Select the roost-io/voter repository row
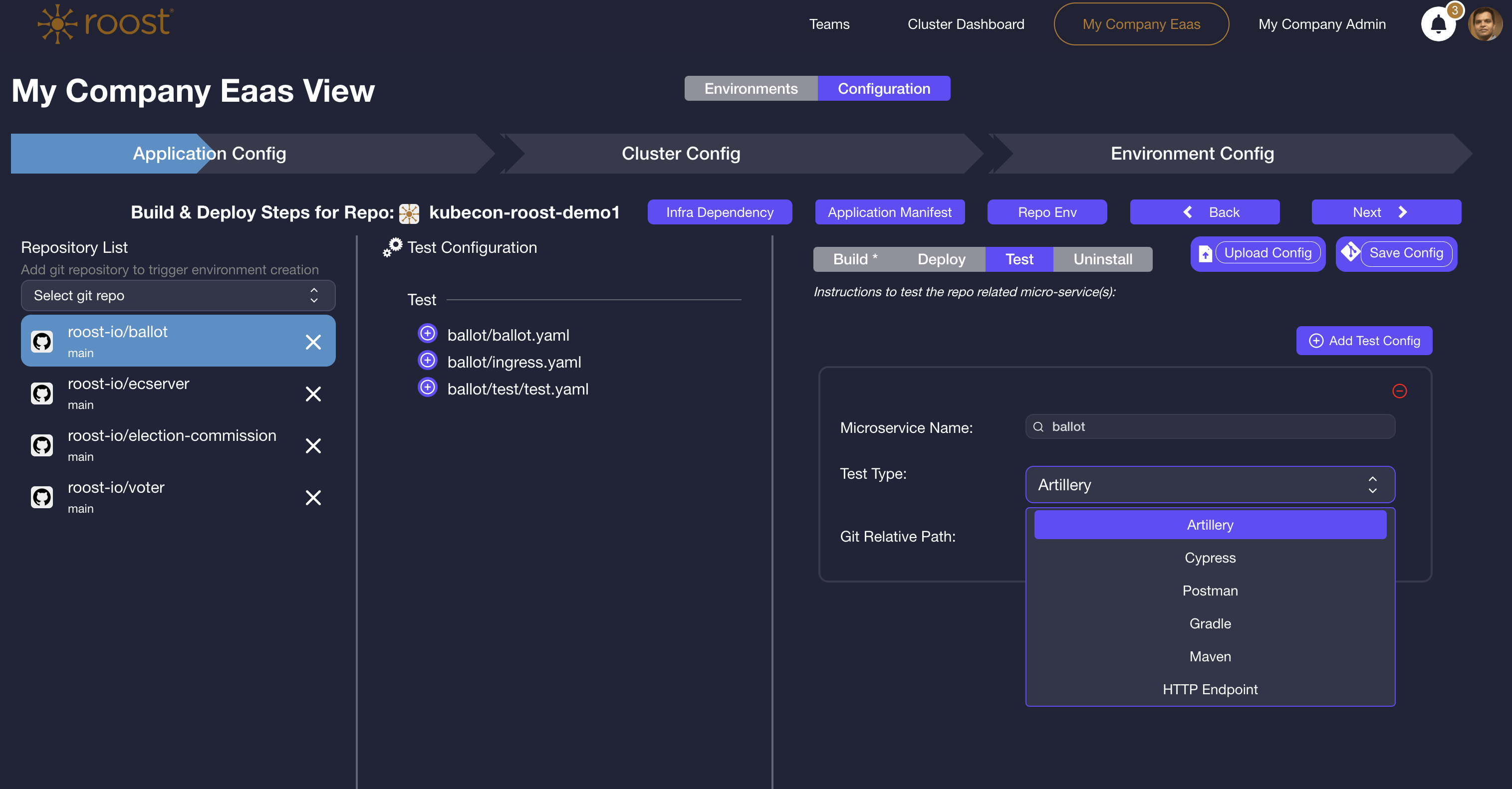 pyautogui.click(x=179, y=497)
